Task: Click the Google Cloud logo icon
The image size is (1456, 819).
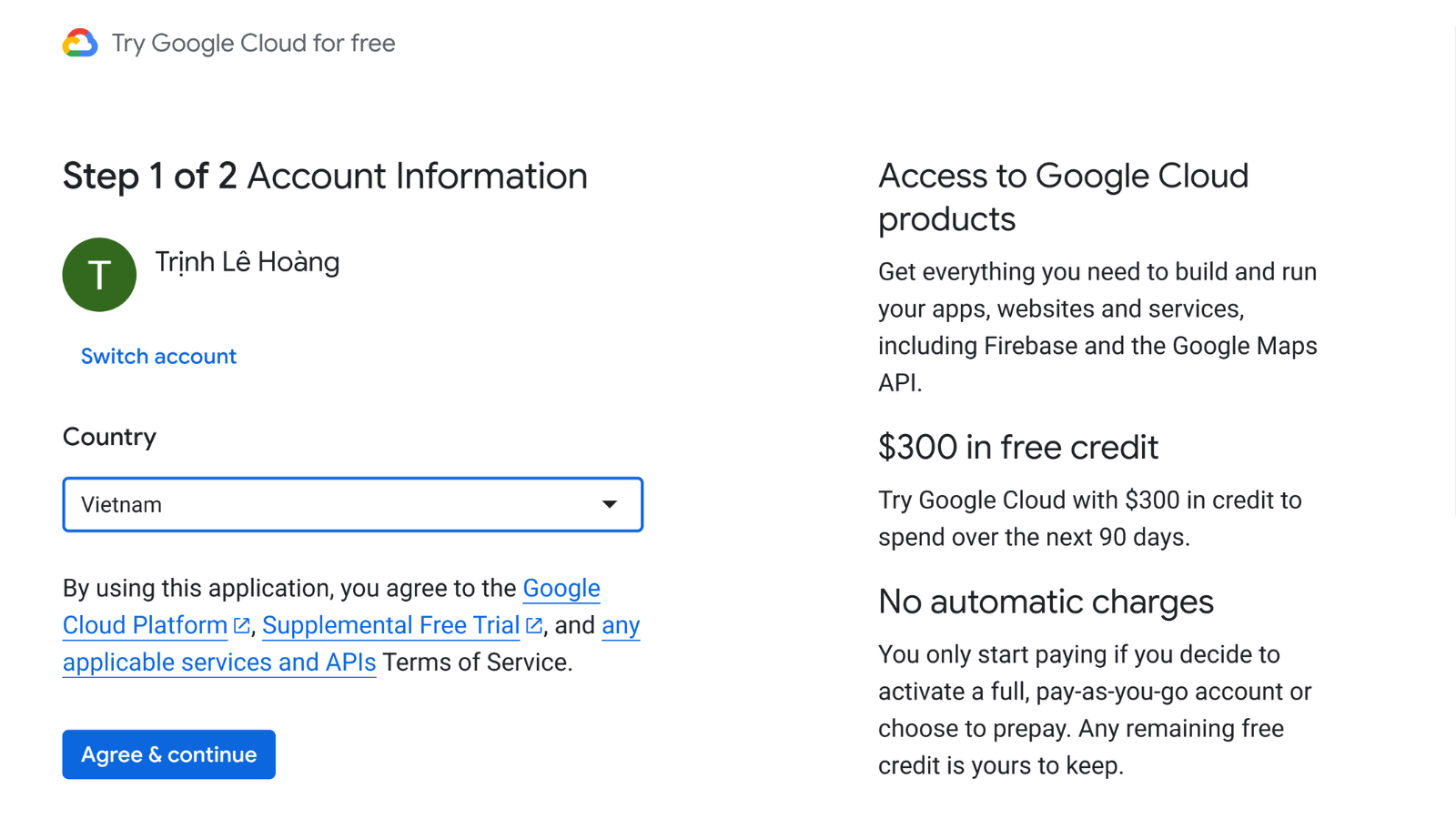Action: 80,43
